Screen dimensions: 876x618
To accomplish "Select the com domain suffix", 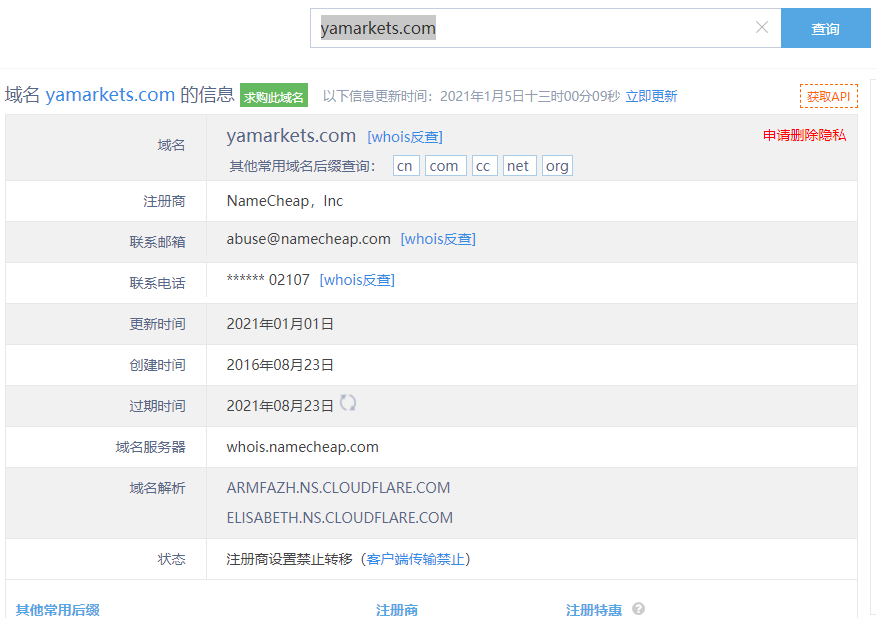I will [444, 166].
